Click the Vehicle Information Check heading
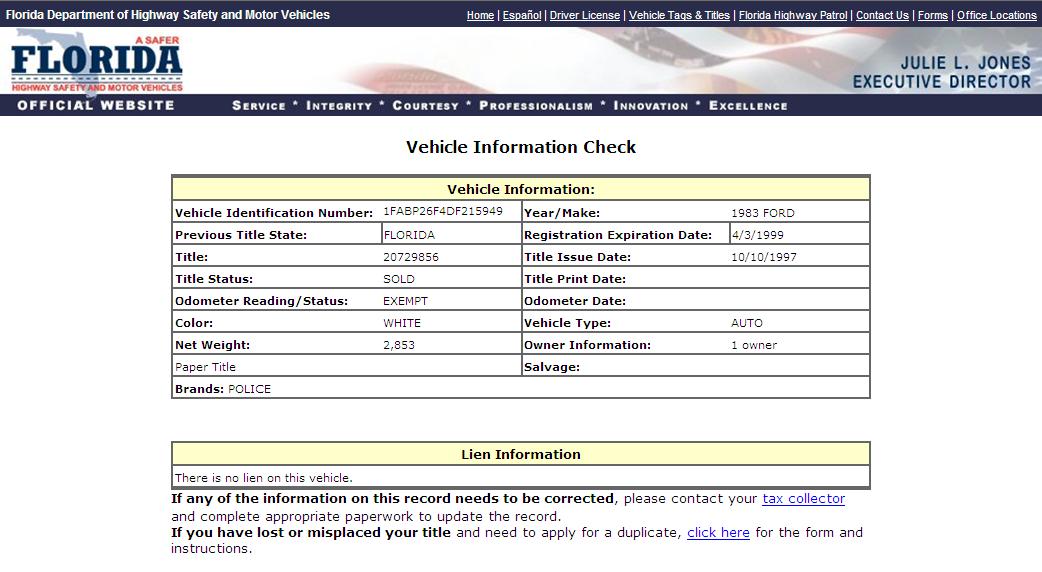 521,147
